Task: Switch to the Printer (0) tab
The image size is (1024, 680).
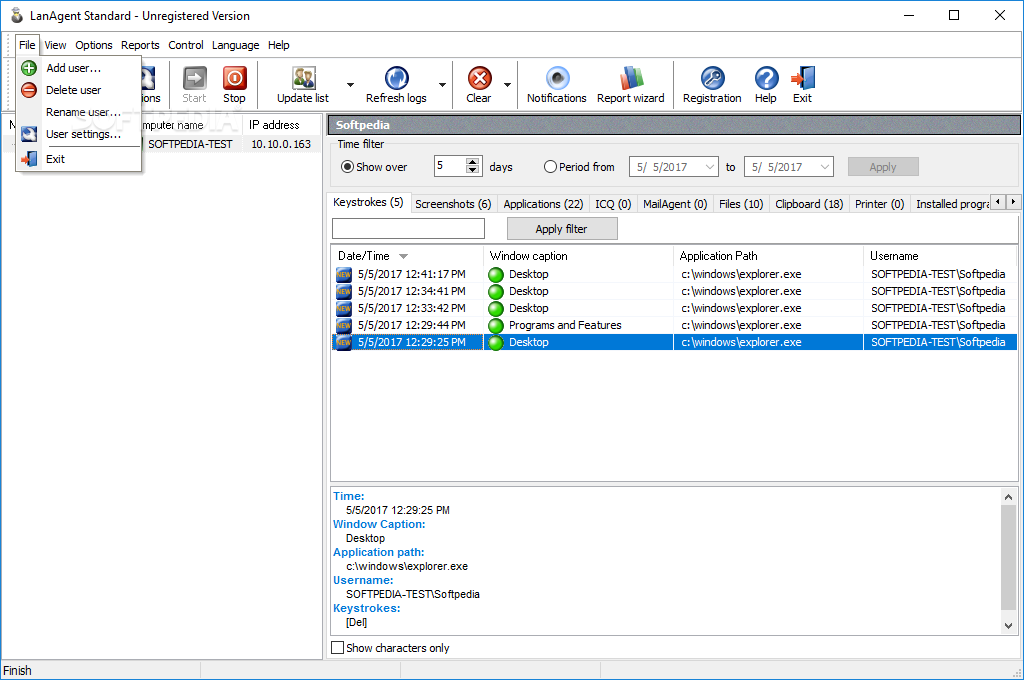Action: [879, 204]
